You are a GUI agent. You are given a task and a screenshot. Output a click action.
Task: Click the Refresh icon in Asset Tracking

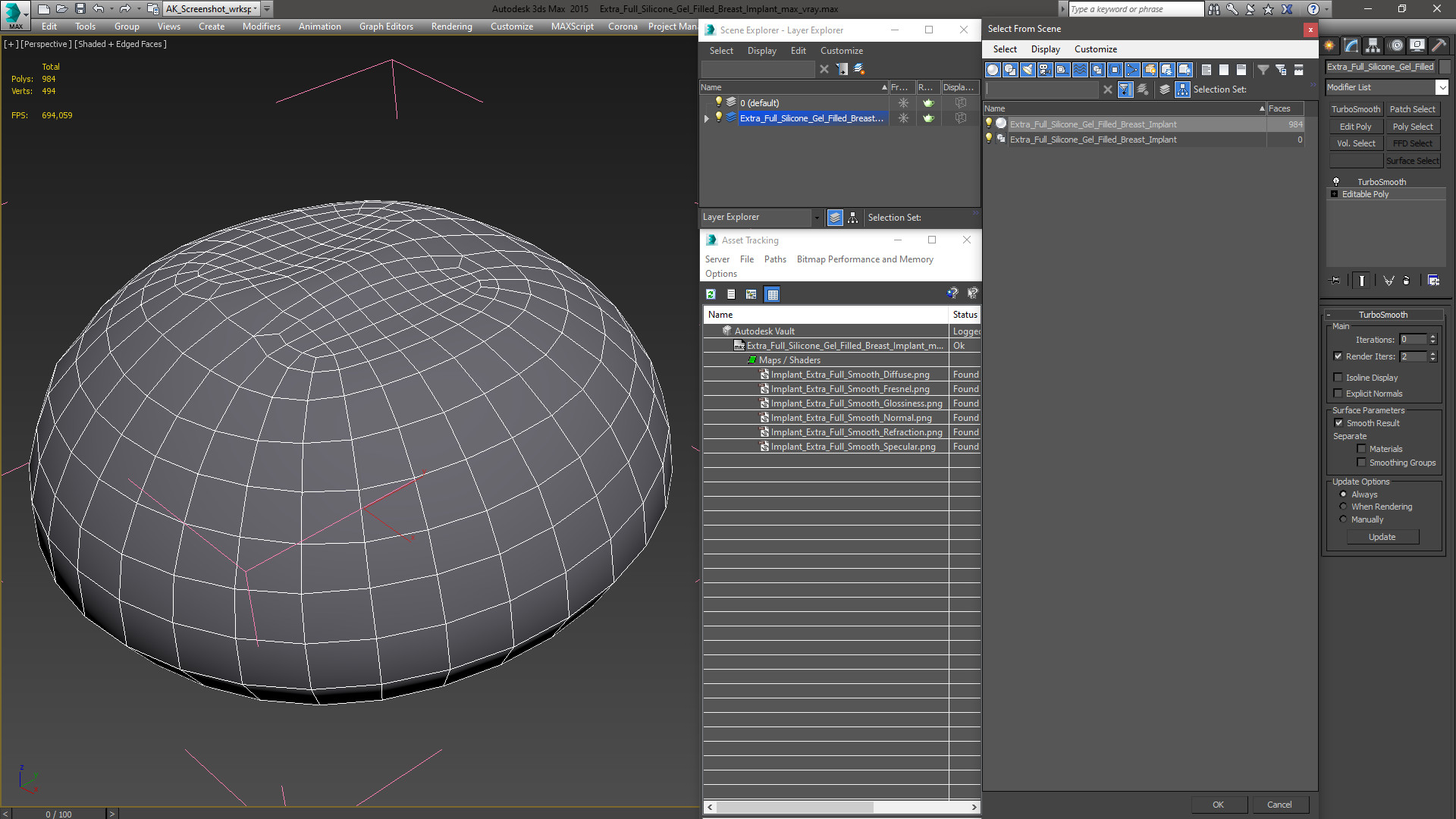click(x=711, y=294)
